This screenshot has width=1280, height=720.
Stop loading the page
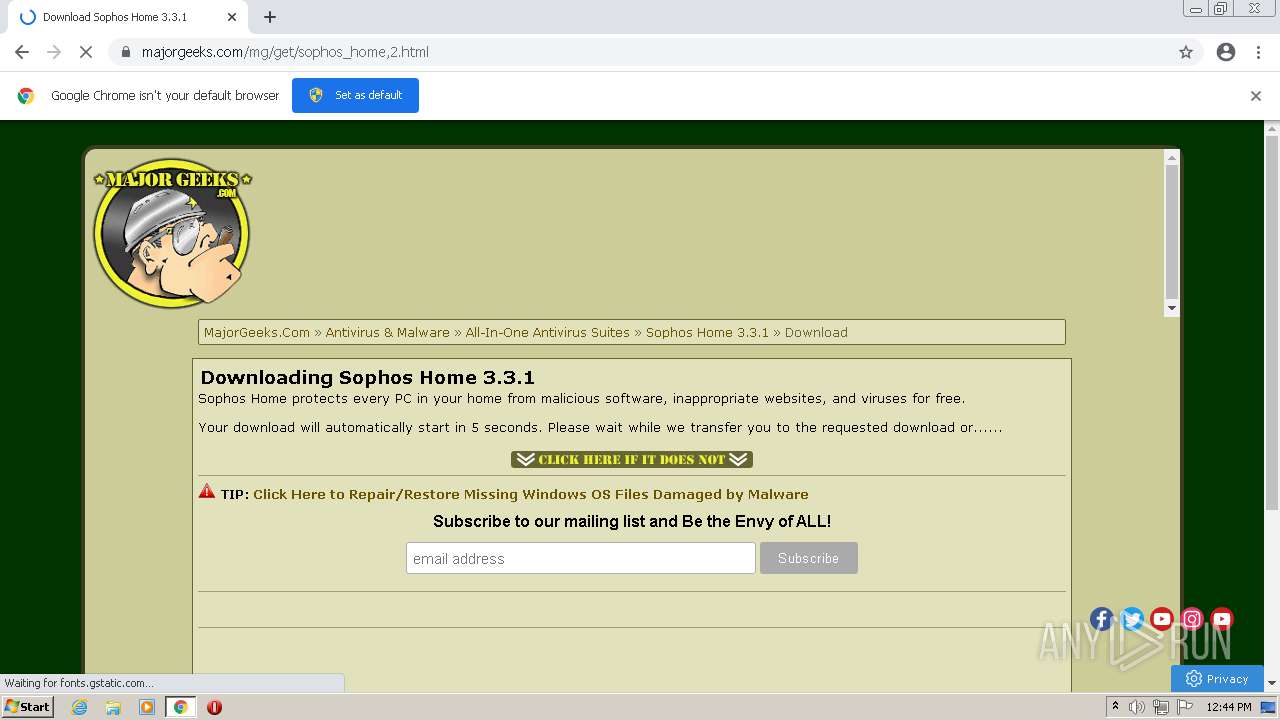[x=86, y=52]
